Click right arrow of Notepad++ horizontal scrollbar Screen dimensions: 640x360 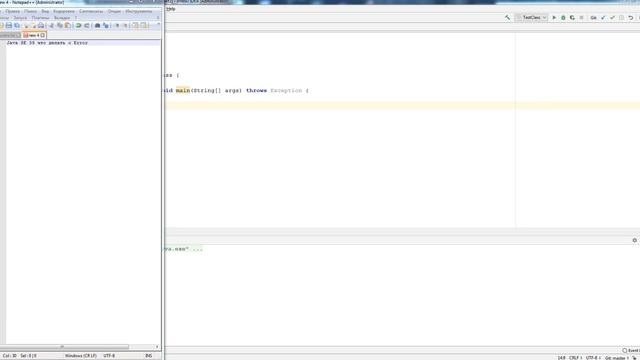[x=157, y=347]
